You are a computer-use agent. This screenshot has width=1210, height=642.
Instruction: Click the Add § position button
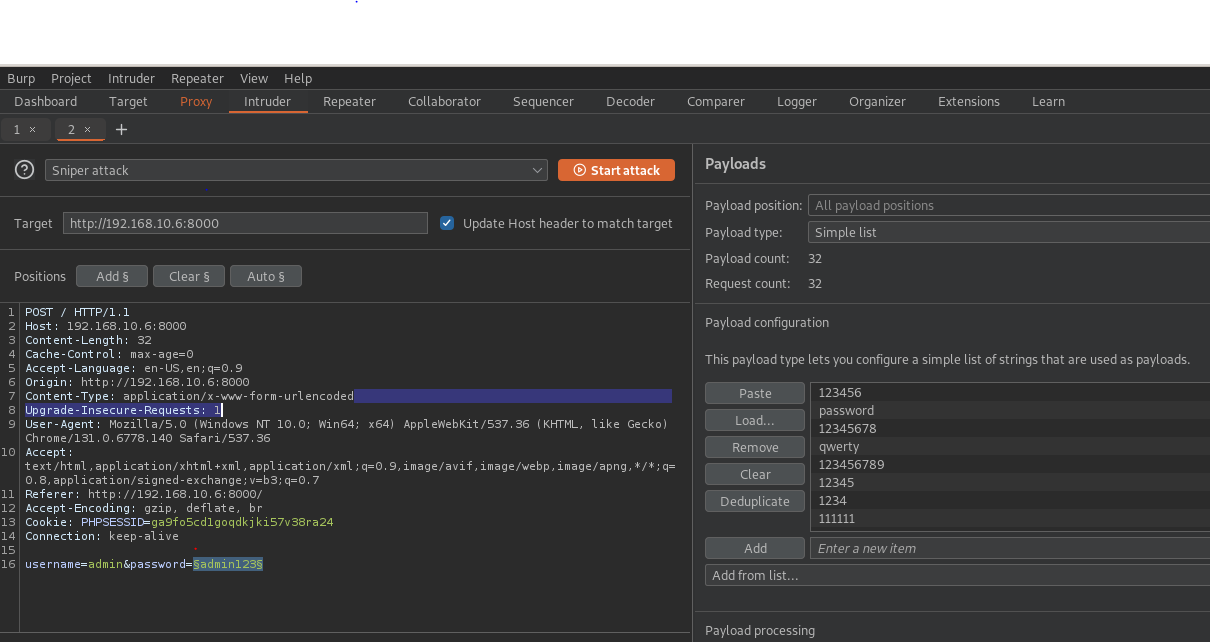point(112,276)
